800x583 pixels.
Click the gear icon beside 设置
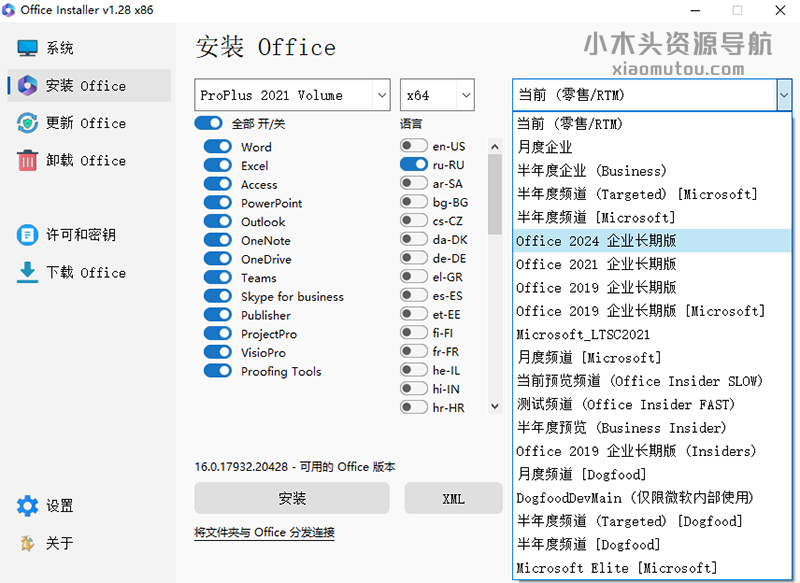27,505
